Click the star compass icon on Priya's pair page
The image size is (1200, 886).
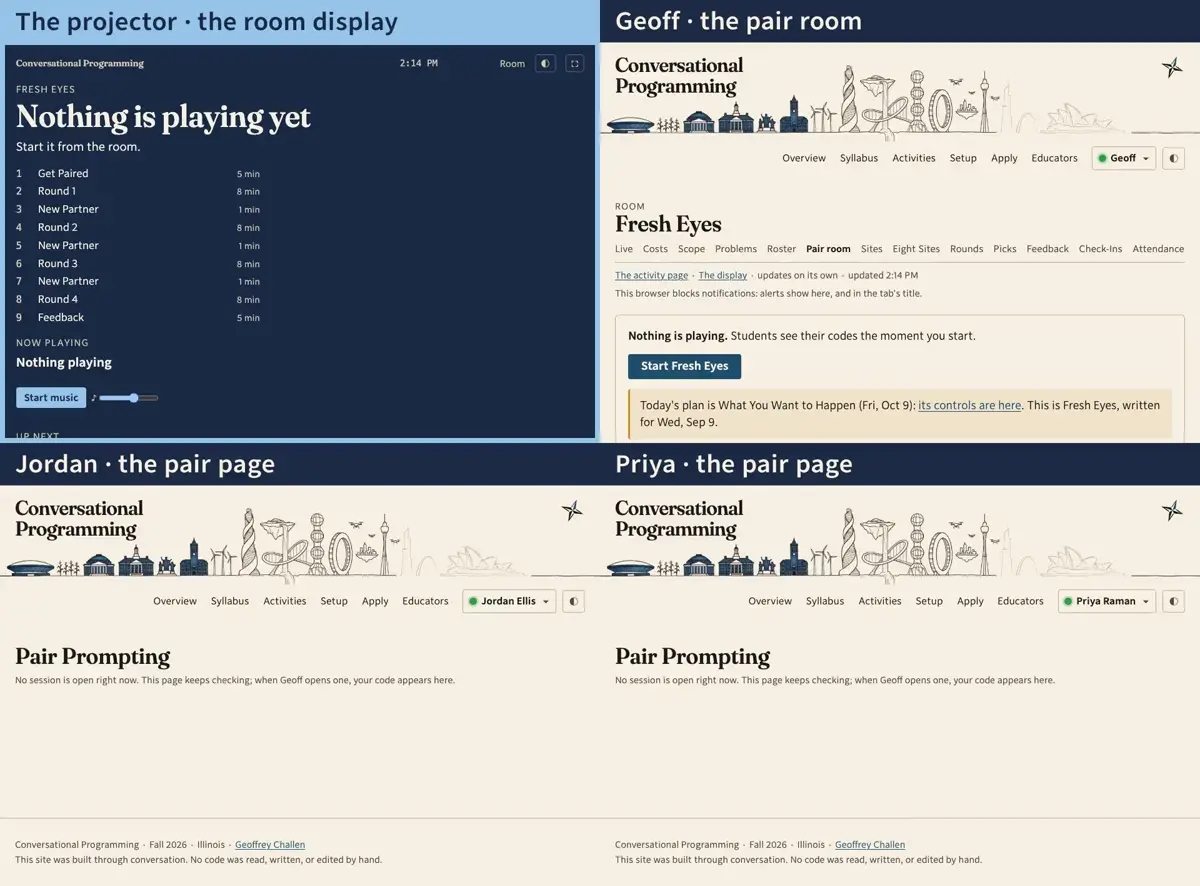coord(1172,511)
